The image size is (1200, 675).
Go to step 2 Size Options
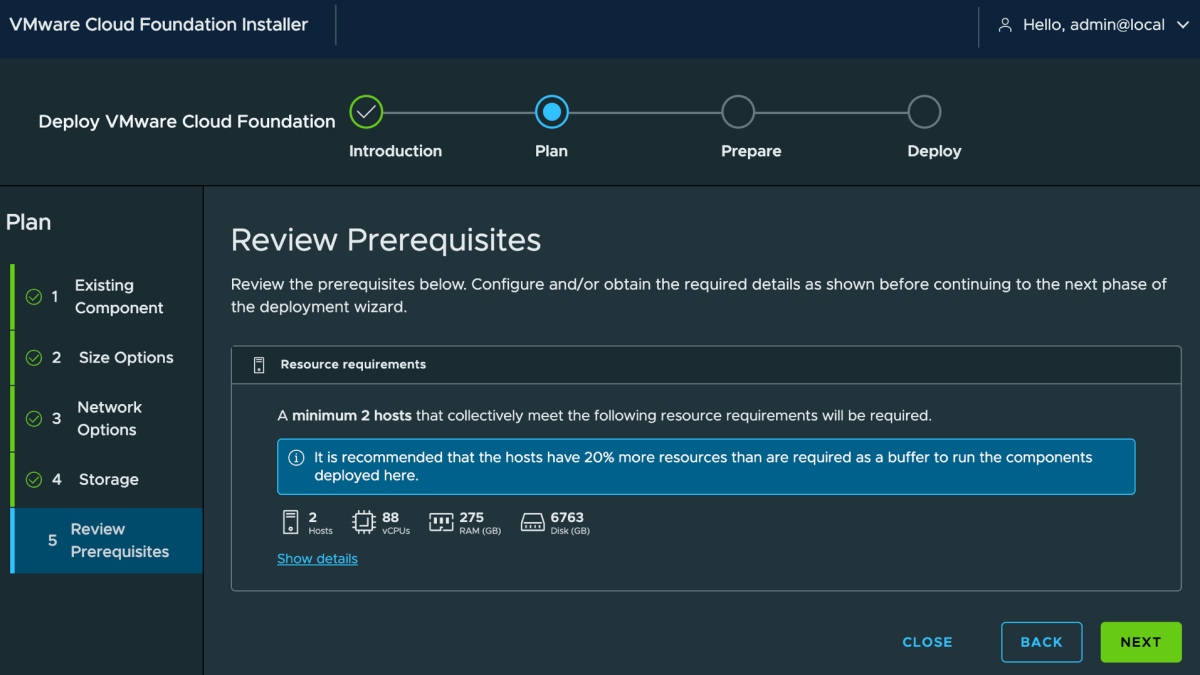[x=107, y=358]
